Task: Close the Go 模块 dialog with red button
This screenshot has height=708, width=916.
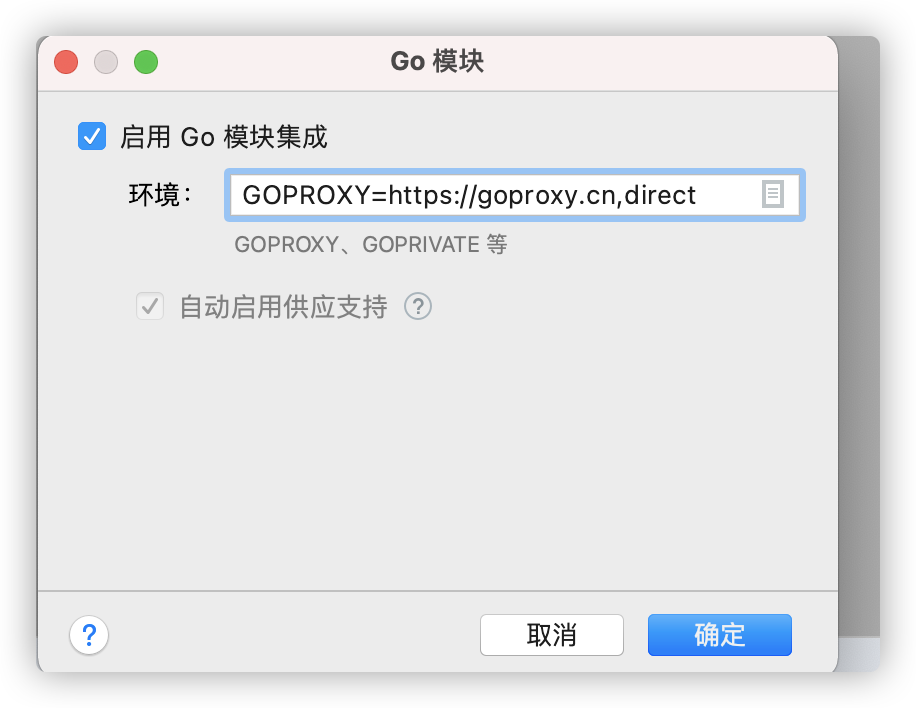Action: [x=66, y=62]
